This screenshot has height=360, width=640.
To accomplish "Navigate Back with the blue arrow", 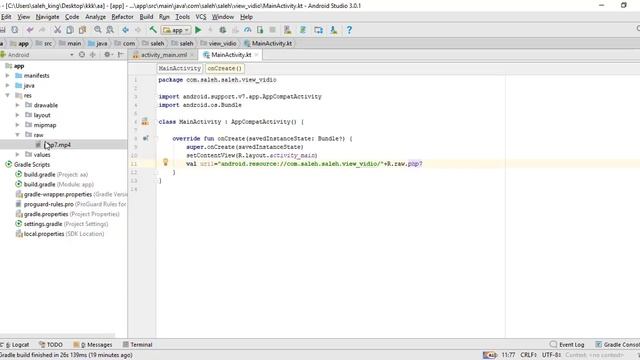I will click(125, 30).
